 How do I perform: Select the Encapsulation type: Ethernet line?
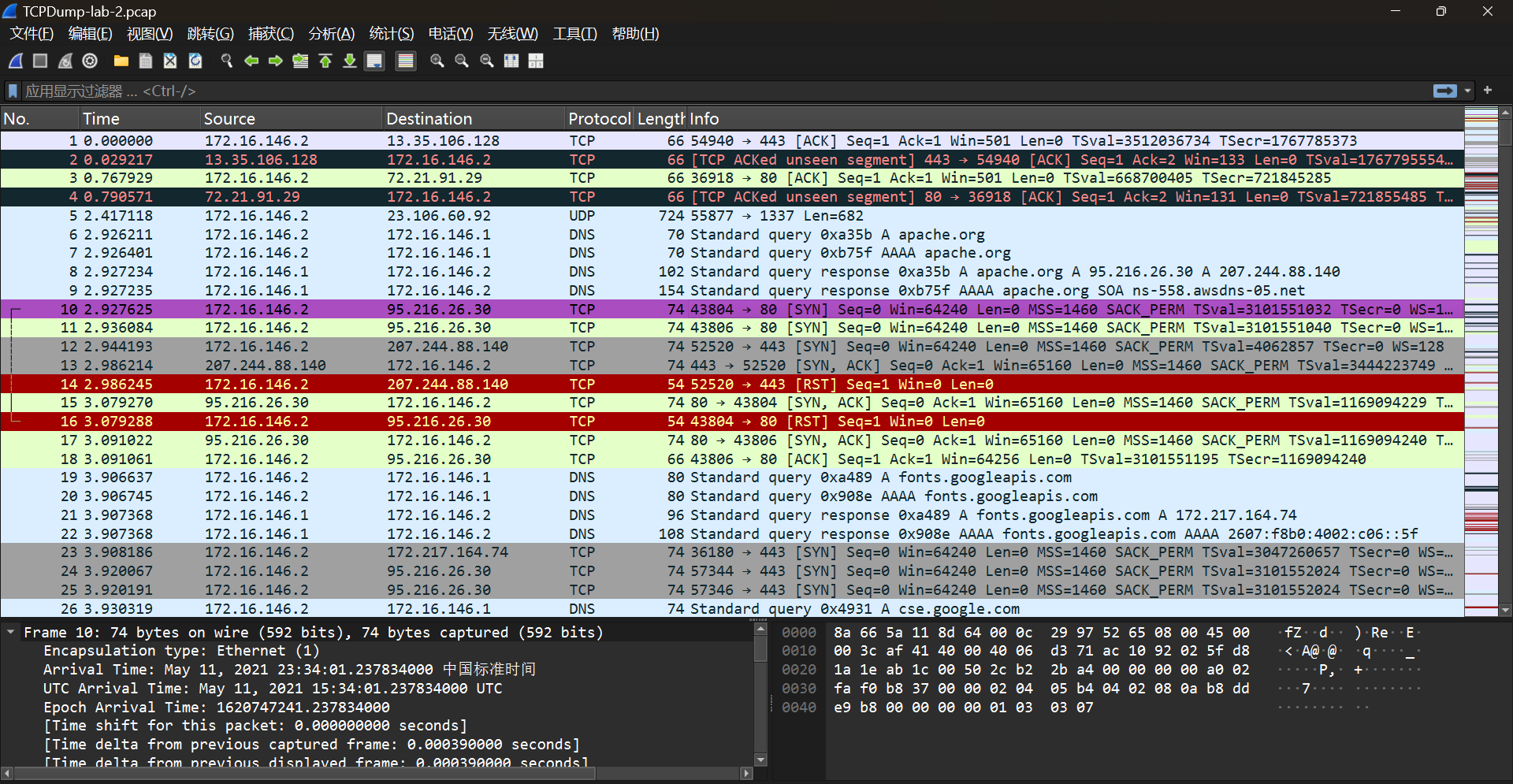click(x=181, y=651)
